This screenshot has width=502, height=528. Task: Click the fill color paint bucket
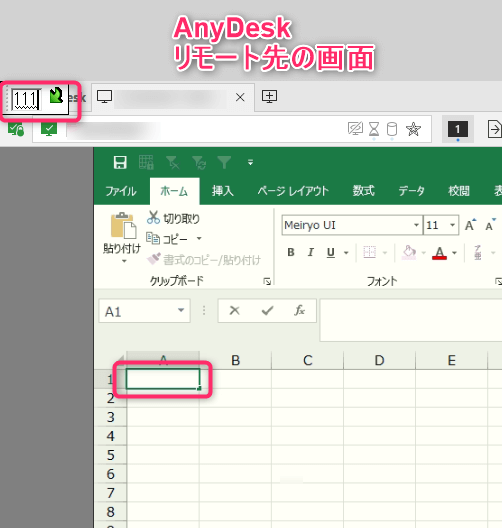point(408,253)
